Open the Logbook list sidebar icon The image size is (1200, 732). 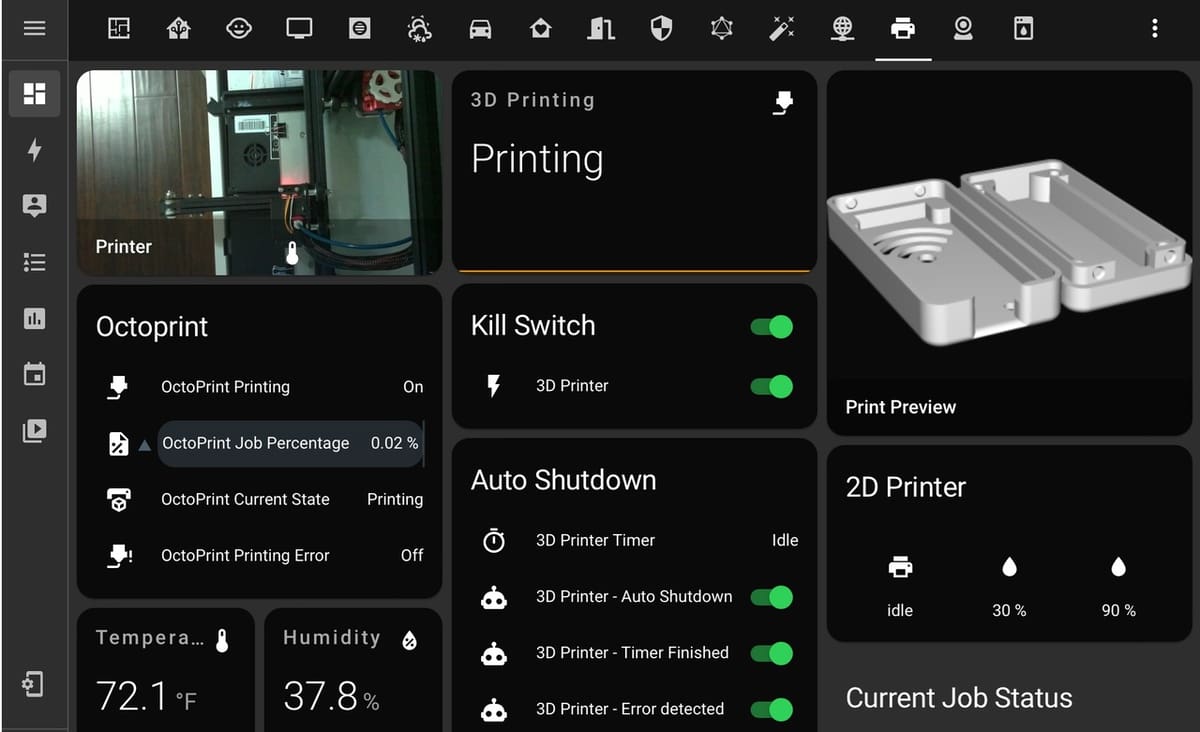[x=34, y=262]
